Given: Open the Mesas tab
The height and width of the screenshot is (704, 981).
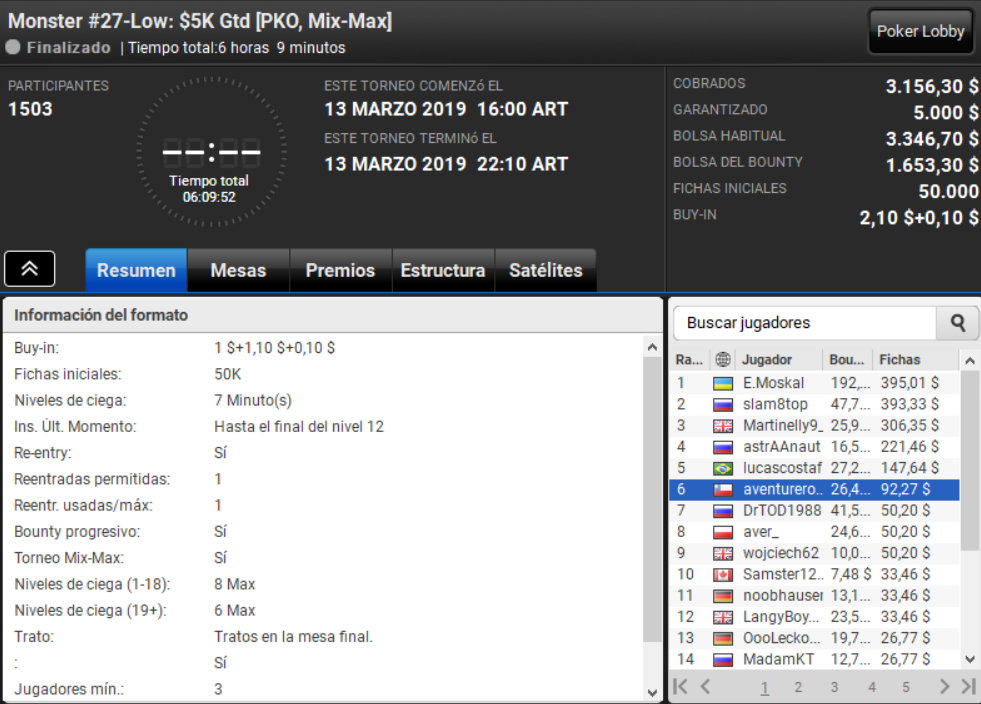Looking at the screenshot, I should [238, 270].
